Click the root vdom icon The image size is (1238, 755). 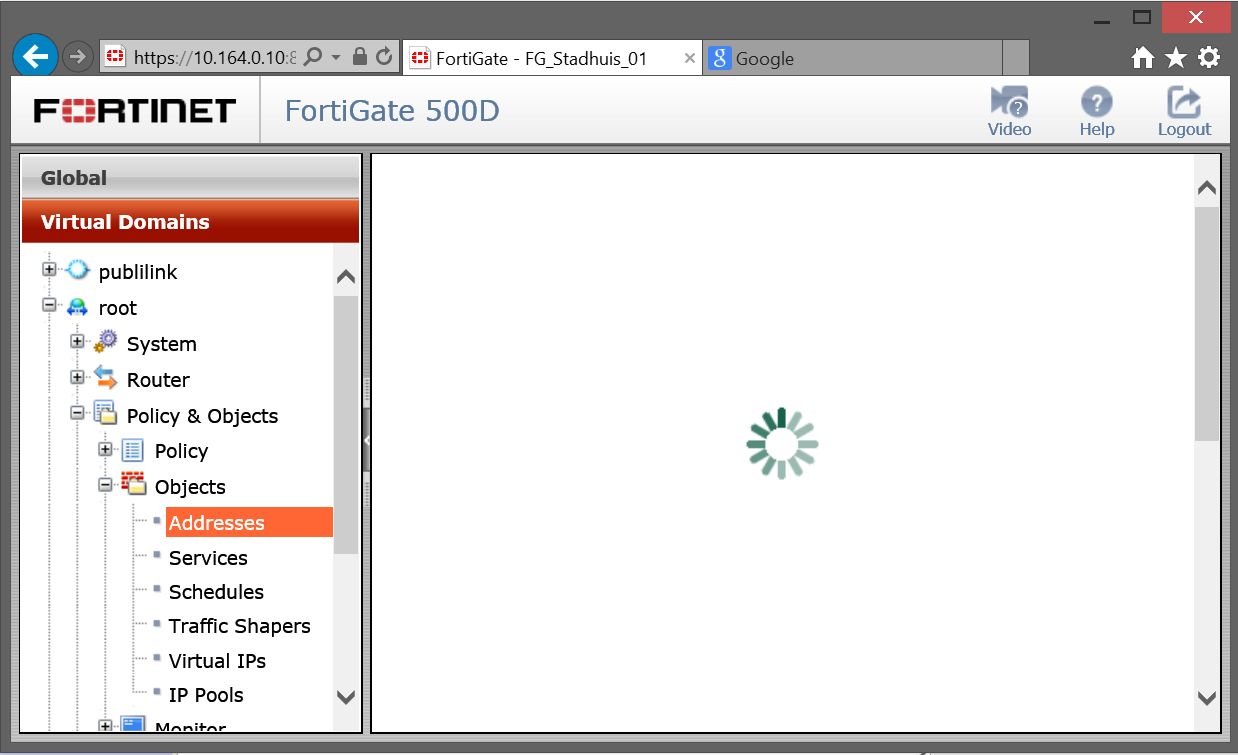77,306
